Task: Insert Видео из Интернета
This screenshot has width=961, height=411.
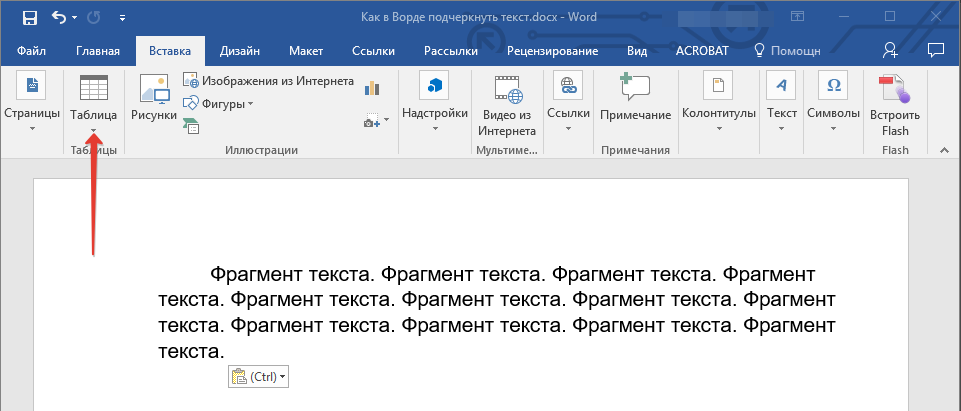Action: click(506, 105)
